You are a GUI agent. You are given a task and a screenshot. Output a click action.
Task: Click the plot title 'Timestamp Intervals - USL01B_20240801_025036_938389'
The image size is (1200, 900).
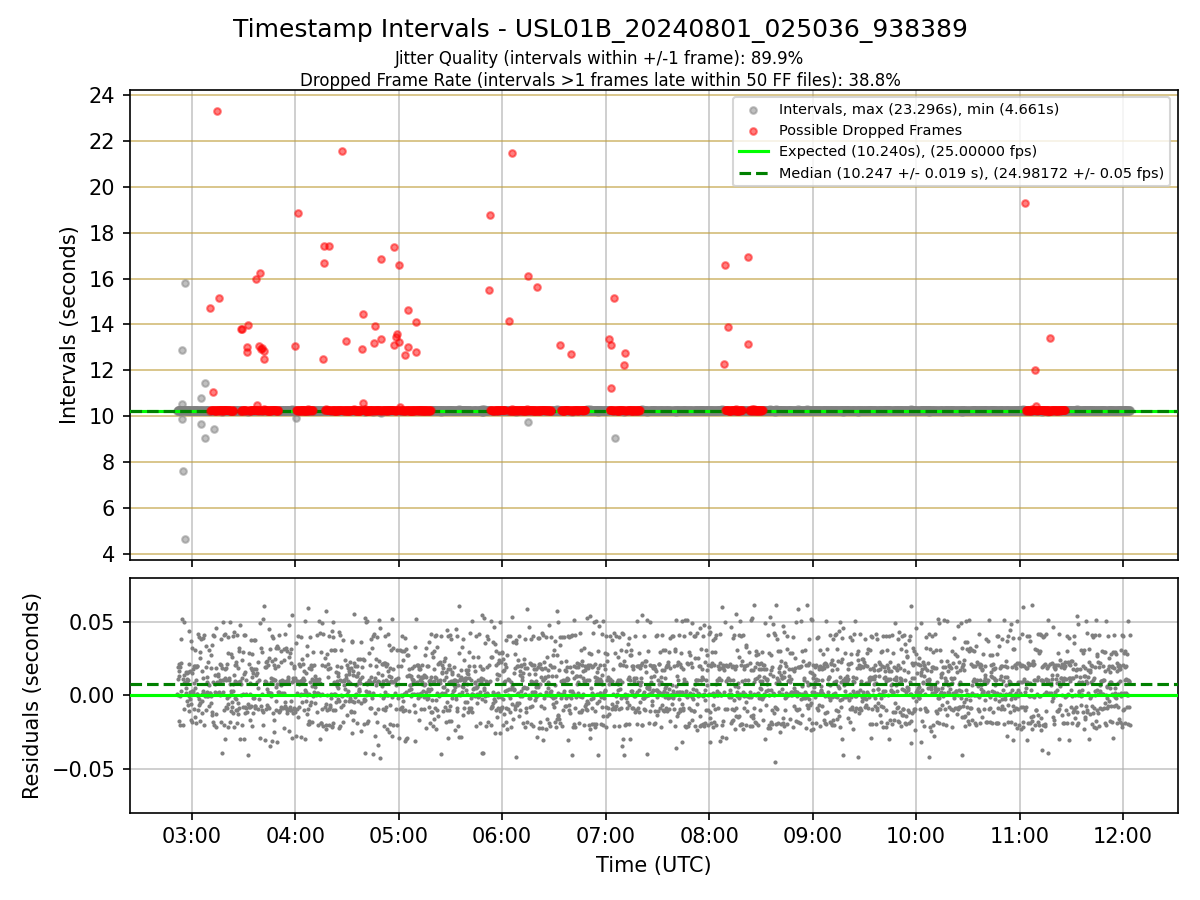coord(600,29)
